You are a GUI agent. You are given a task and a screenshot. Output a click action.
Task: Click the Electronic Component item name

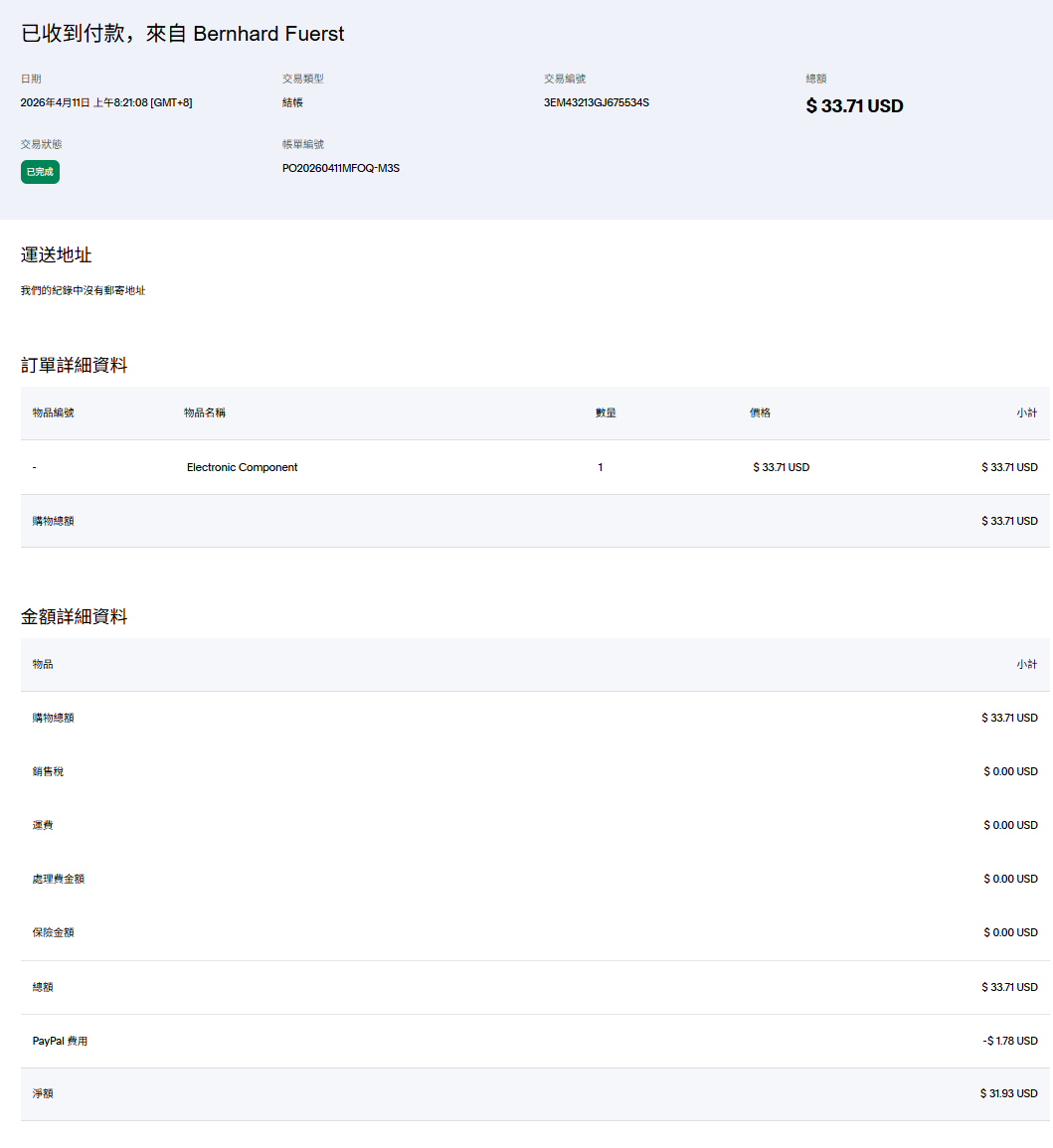click(x=242, y=467)
